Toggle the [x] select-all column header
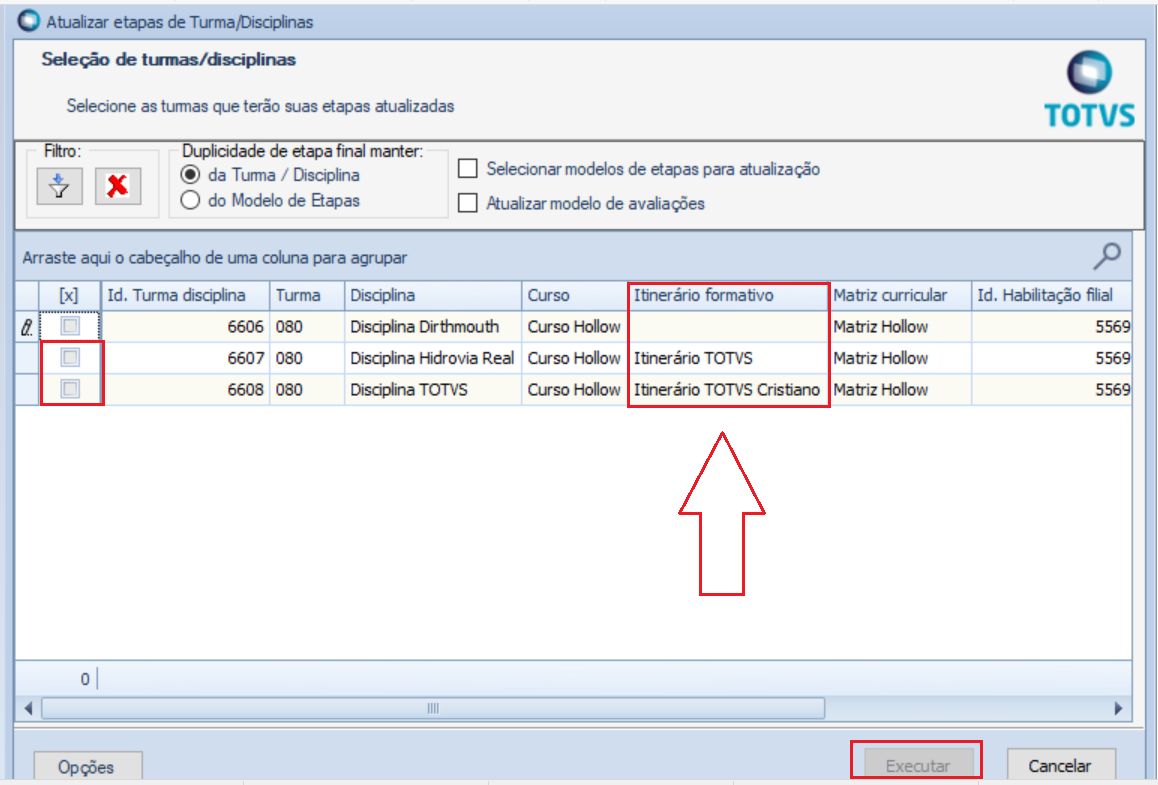The height and width of the screenshot is (785, 1158). pyautogui.click(x=69, y=295)
